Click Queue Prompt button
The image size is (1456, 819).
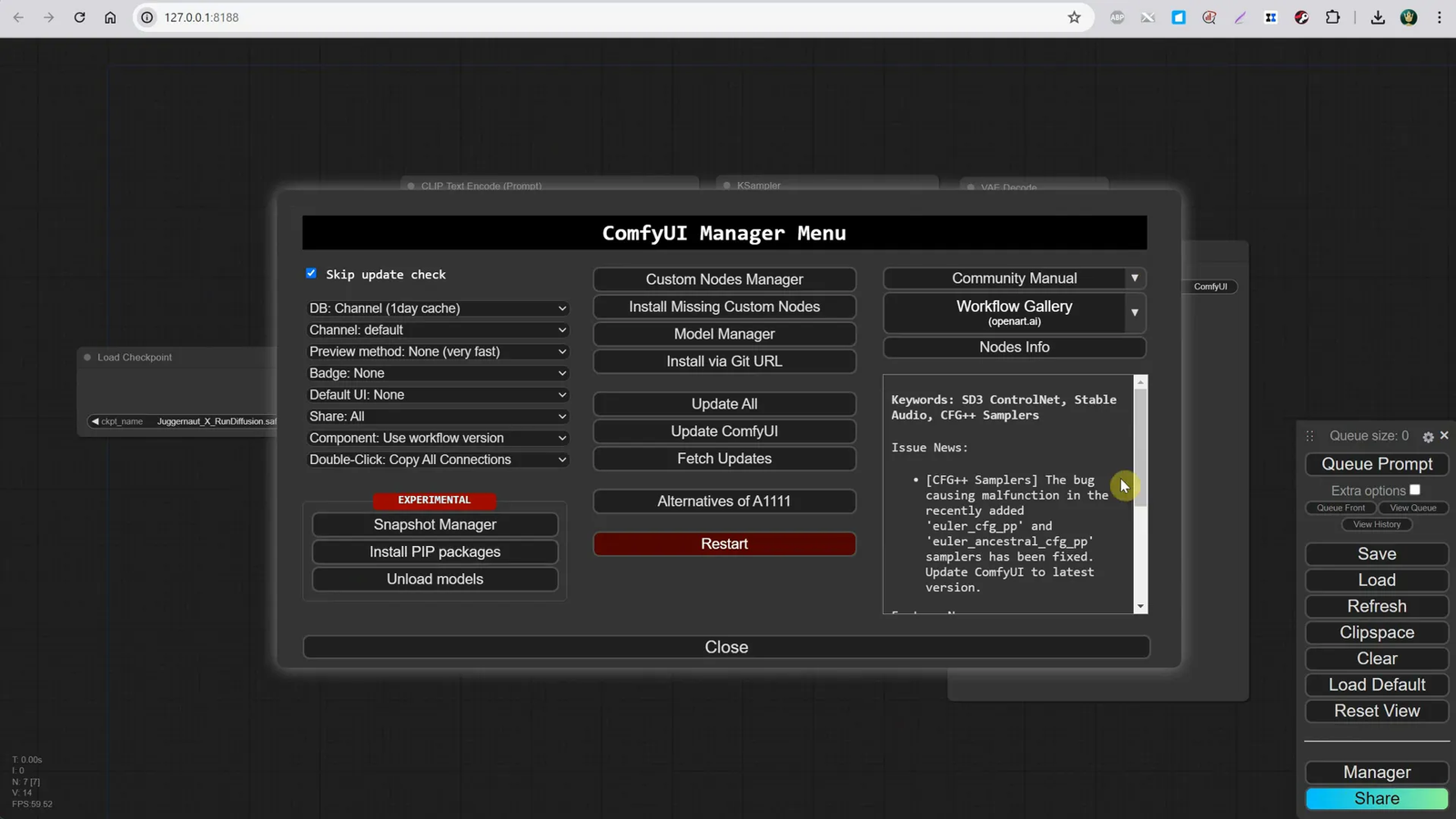pyautogui.click(x=1377, y=464)
